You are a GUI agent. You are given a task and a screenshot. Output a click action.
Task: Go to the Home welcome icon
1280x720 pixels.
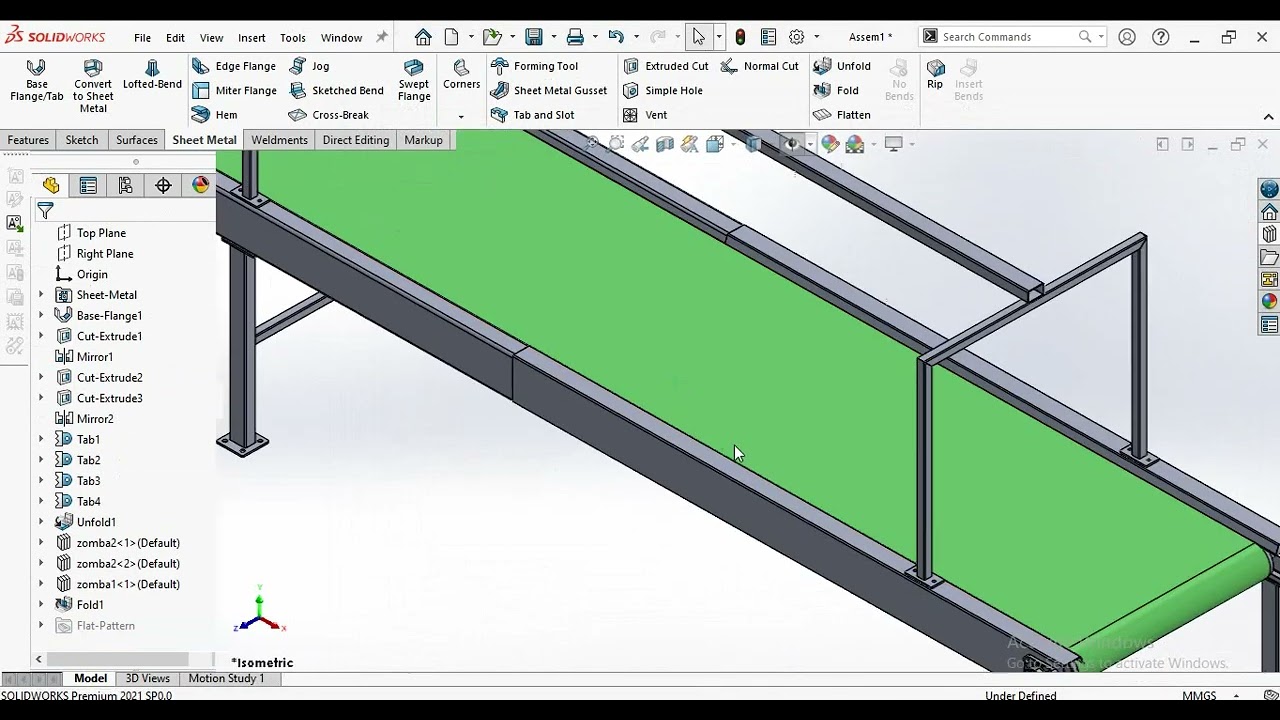[x=423, y=37]
